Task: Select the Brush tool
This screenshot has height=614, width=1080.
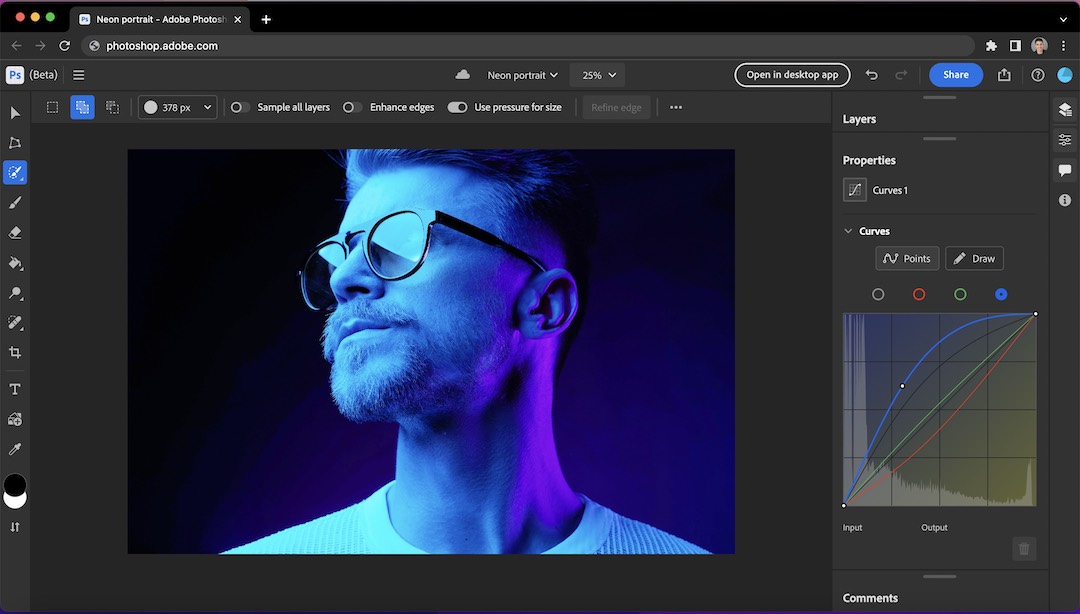Action: [x=15, y=203]
